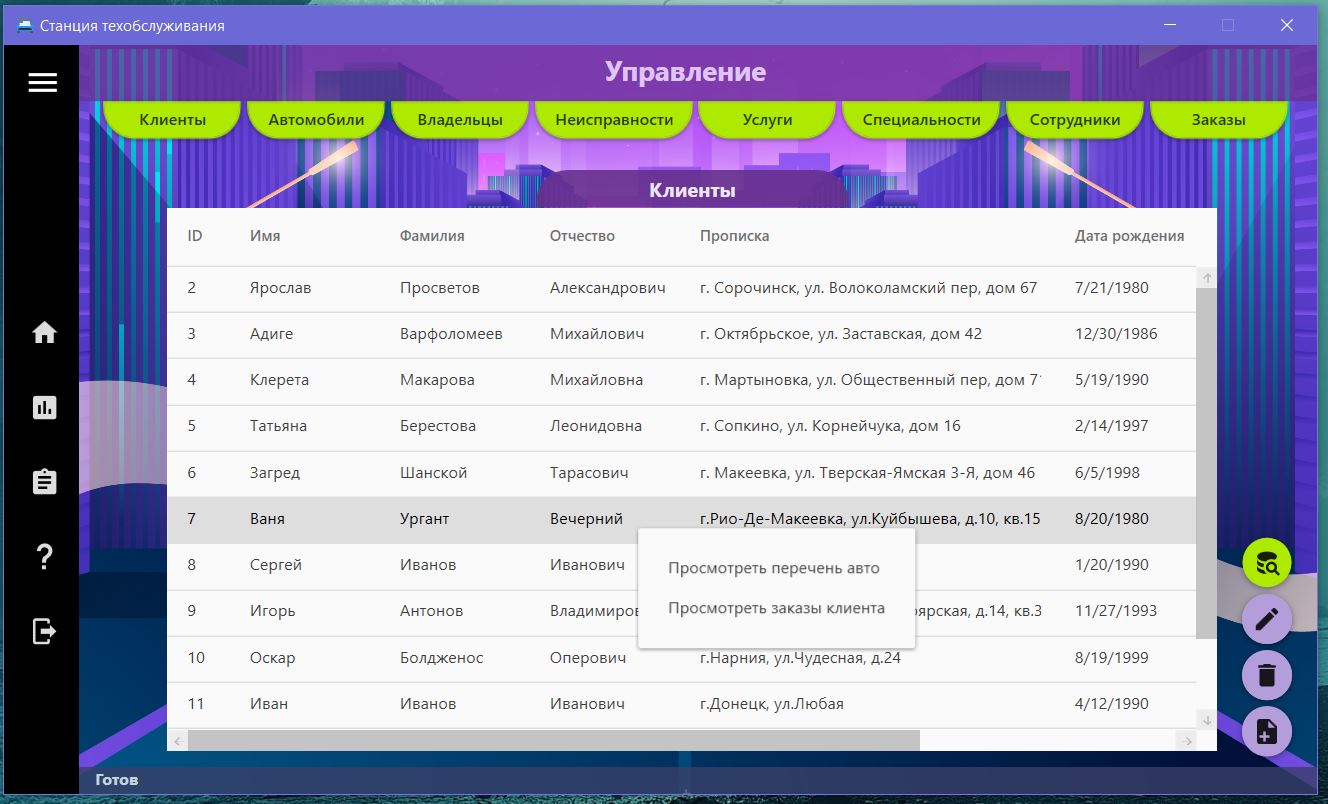Click the add new record document button

[x=1267, y=732]
